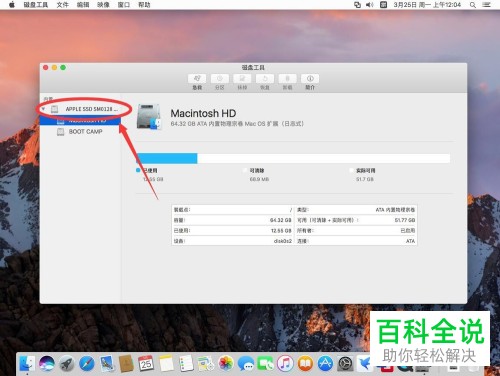Viewport: 500px width, 376px height.
Task: Open FaceTime green icon in Dock
Action: tap(265, 363)
